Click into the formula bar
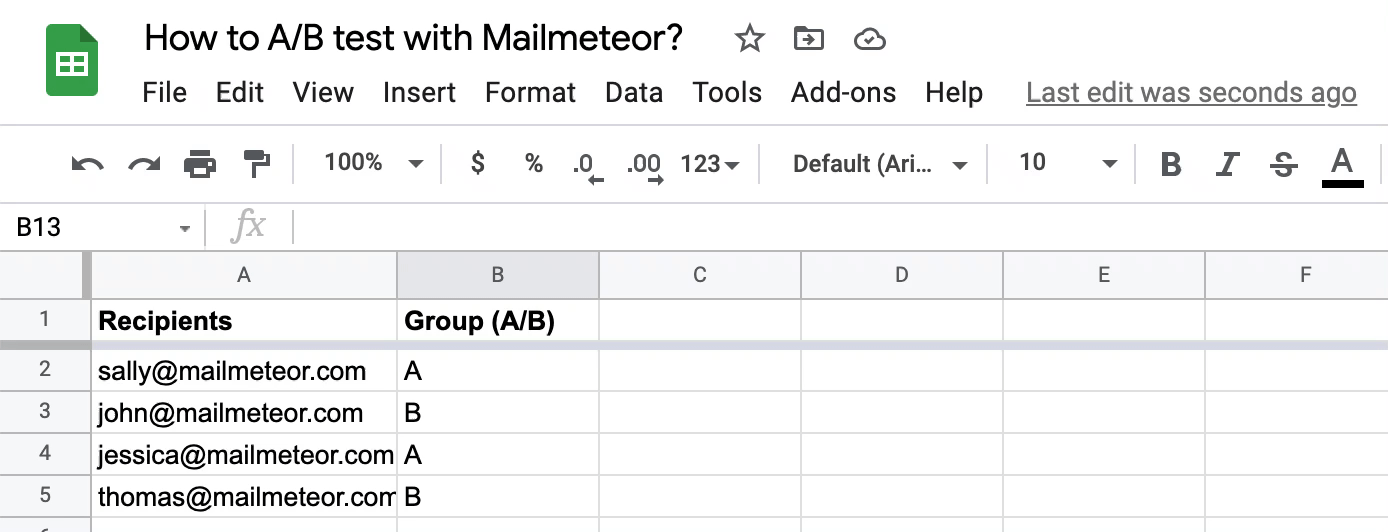The width and height of the screenshot is (1388, 532). click(840, 228)
